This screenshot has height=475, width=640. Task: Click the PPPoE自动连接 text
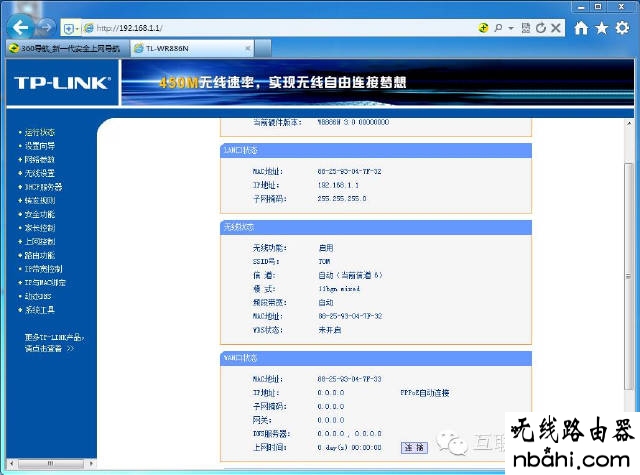(x=425, y=393)
